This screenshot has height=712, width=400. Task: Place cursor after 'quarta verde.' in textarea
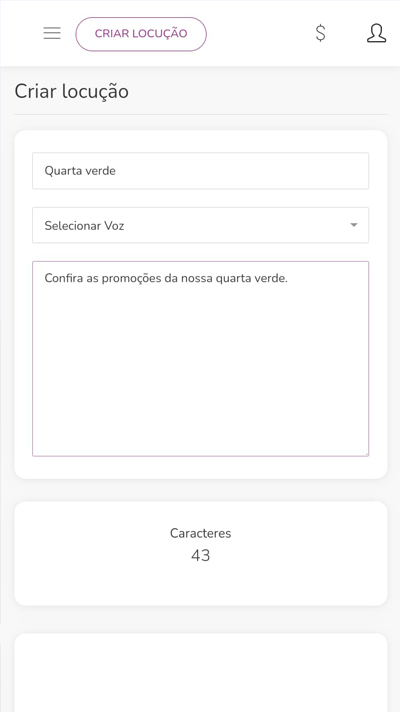tap(289, 278)
